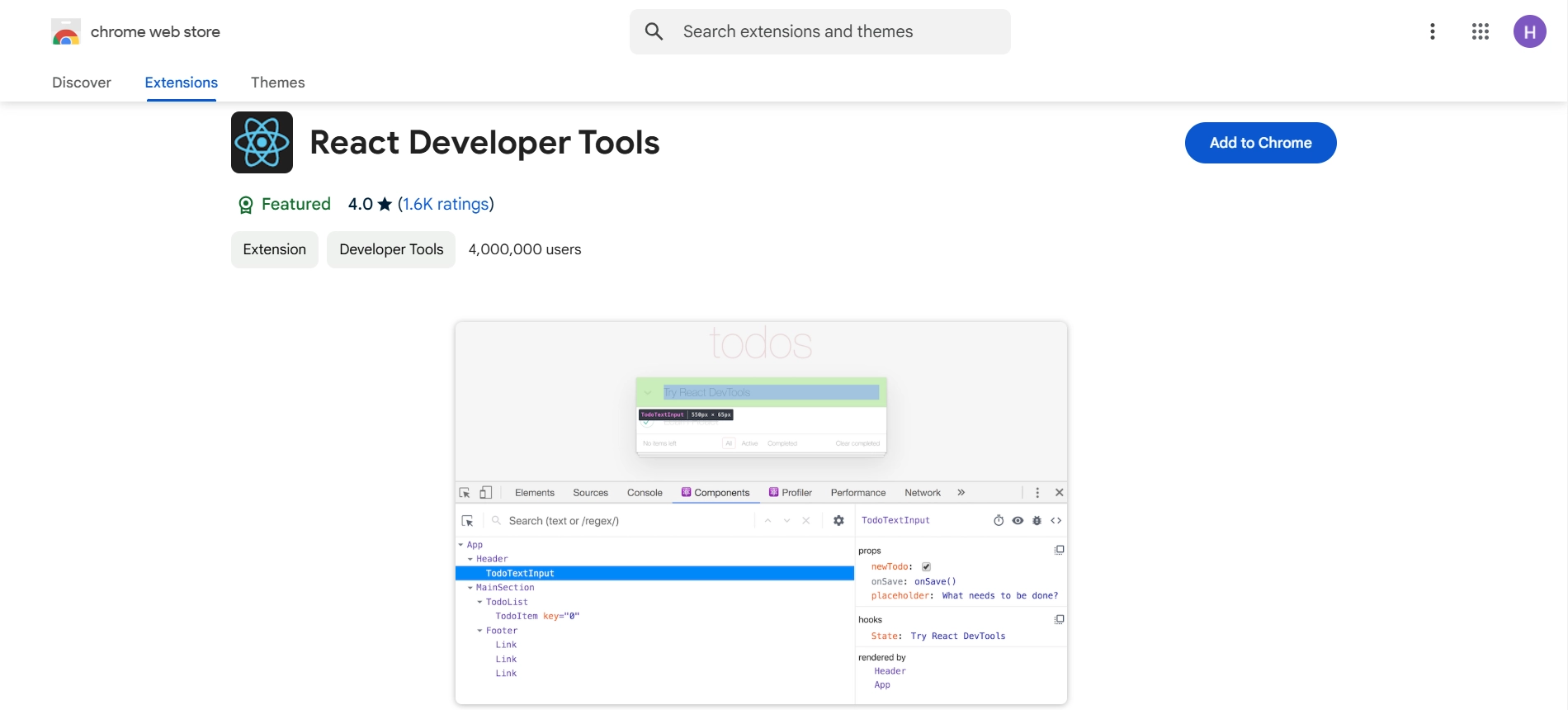Image resolution: width=1568 pixels, height=710 pixels.
Task: Open the Google apps grid
Action: coord(1481,31)
